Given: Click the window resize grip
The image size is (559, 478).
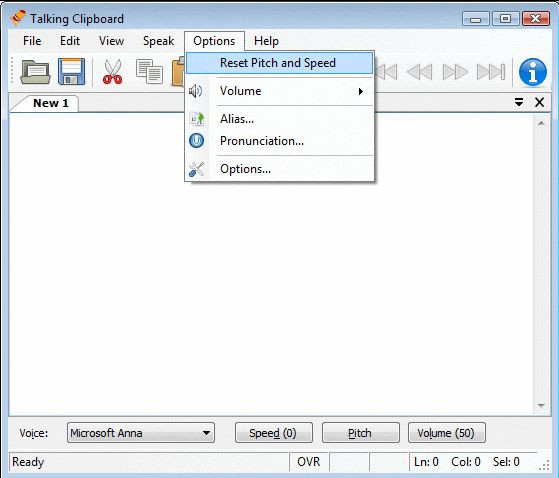Looking at the screenshot, I should coord(544,465).
